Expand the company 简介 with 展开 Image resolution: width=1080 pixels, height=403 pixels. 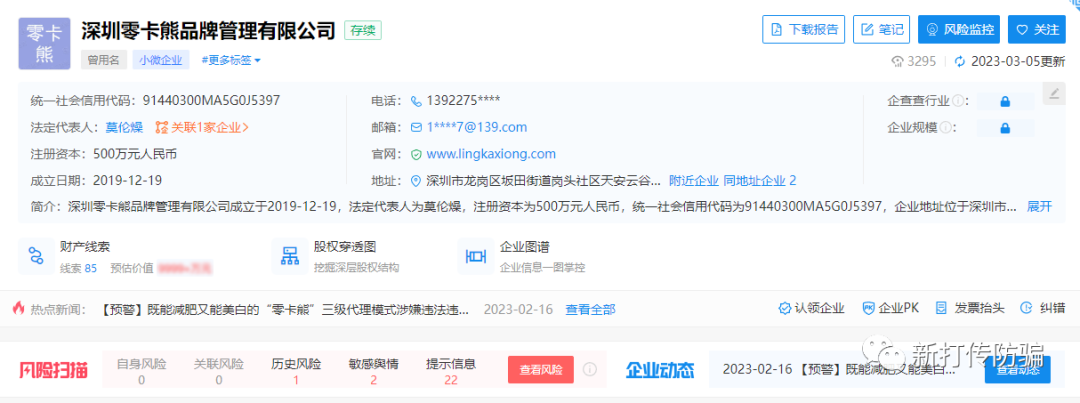[1039, 206]
